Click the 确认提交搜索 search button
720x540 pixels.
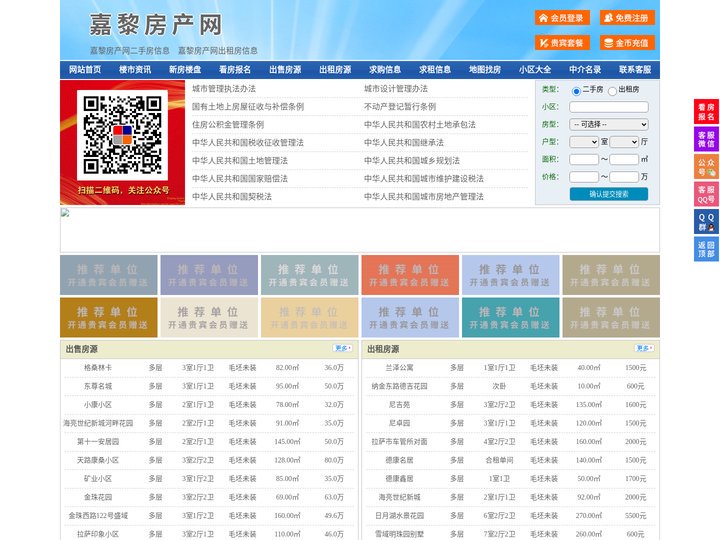point(609,194)
